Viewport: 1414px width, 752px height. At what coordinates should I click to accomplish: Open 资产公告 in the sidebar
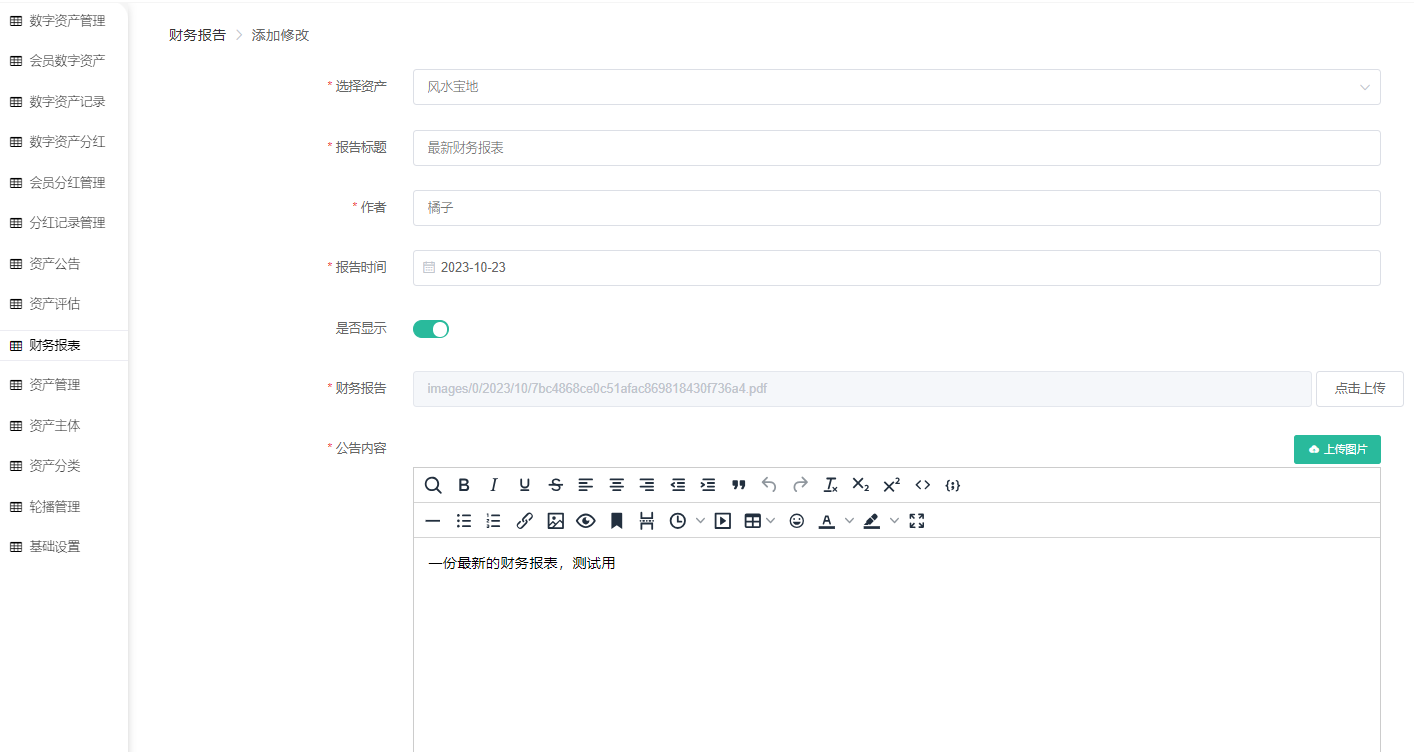(x=55, y=264)
